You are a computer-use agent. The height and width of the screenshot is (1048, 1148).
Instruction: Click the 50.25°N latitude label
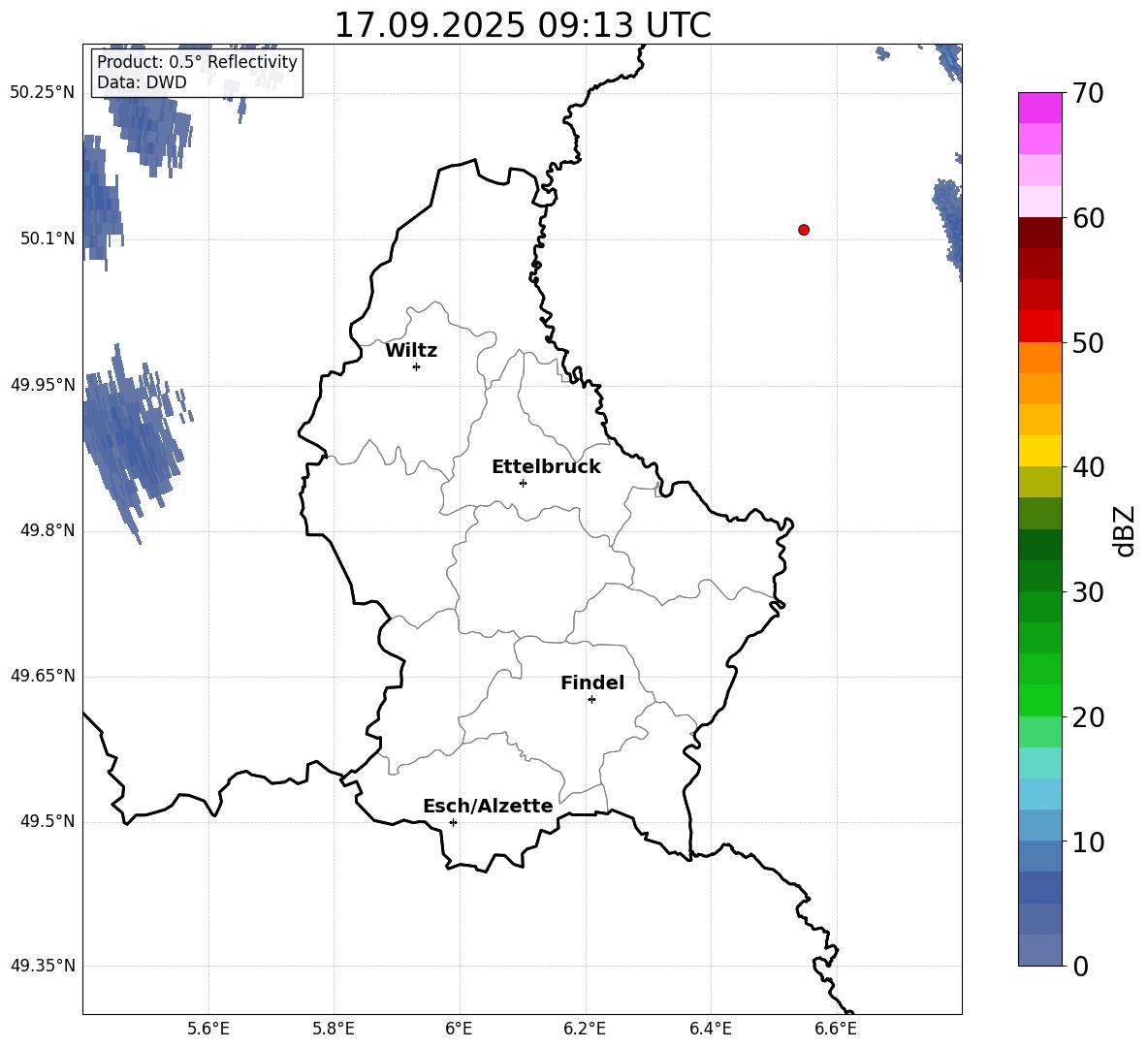point(43,93)
